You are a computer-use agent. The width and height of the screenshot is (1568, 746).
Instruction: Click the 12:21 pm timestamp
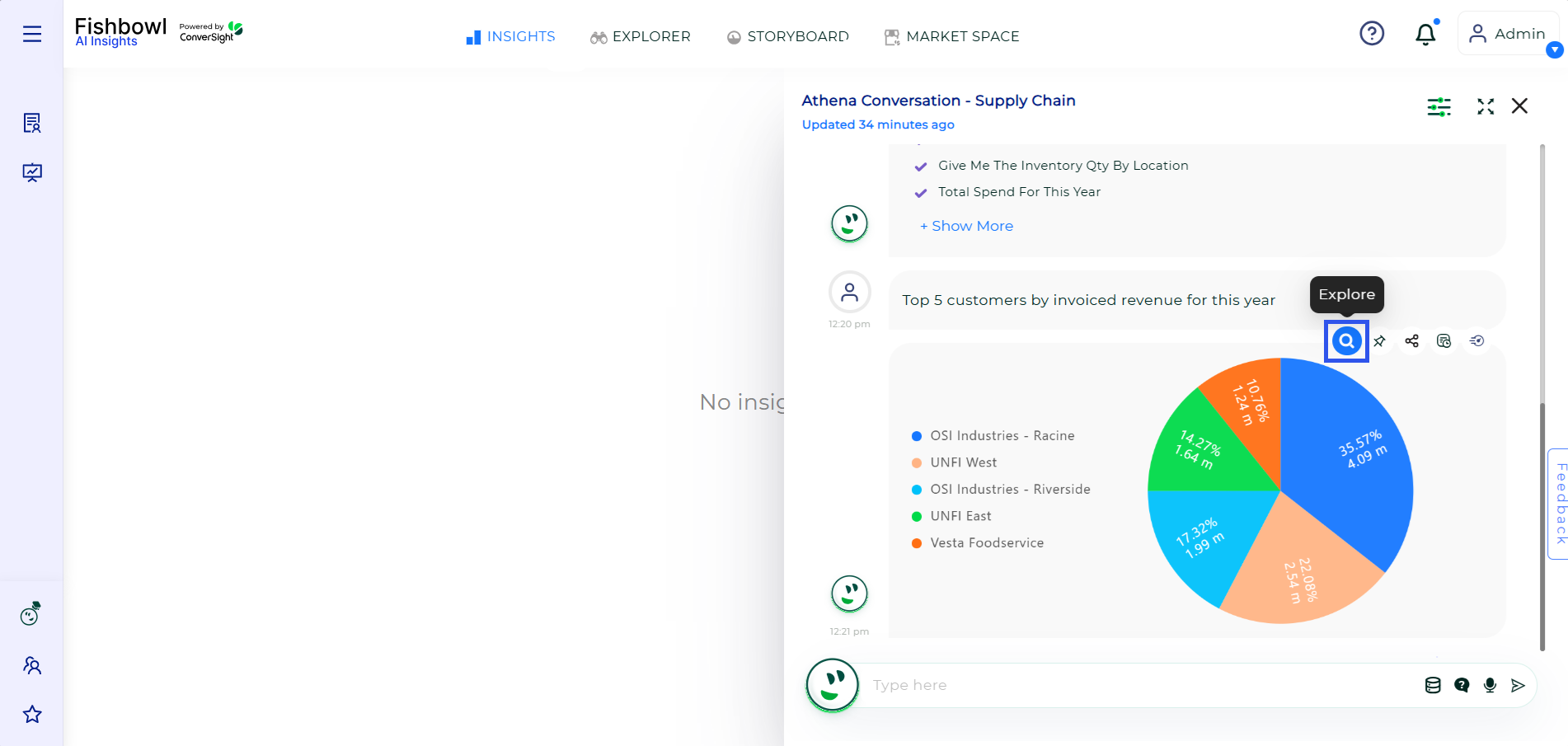click(849, 631)
